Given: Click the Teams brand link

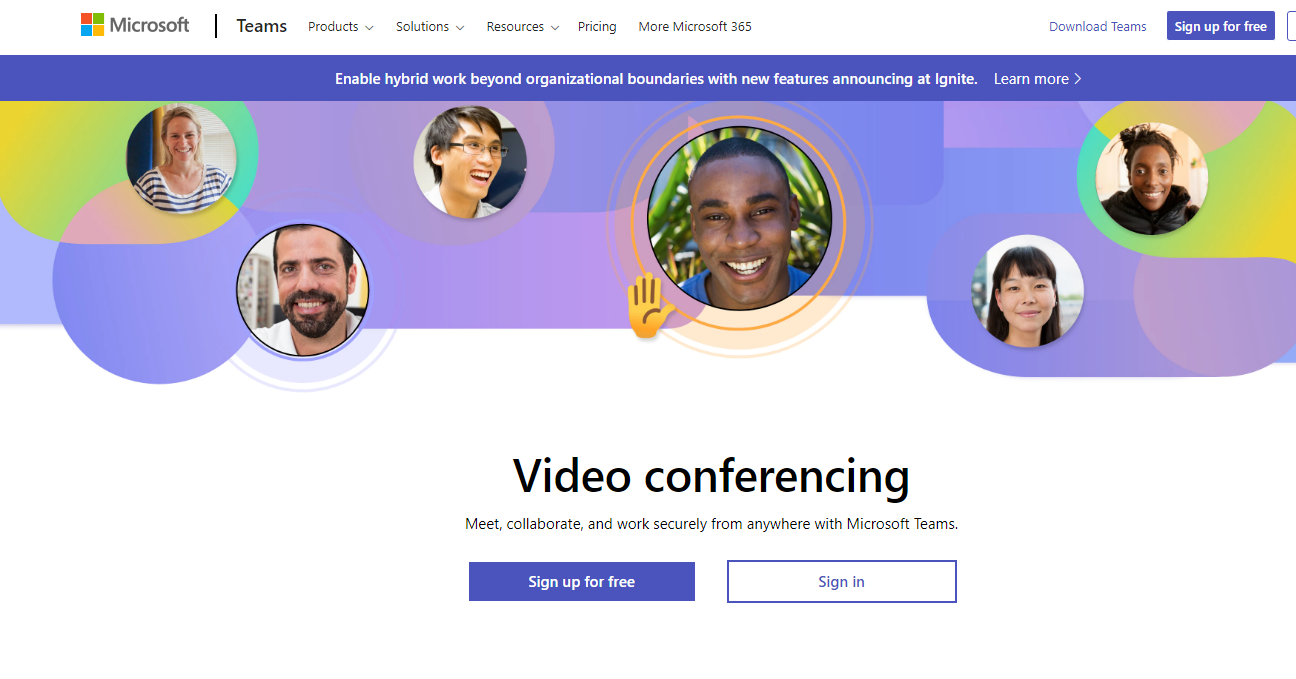Looking at the screenshot, I should pyautogui.click(x=262, y=26).
